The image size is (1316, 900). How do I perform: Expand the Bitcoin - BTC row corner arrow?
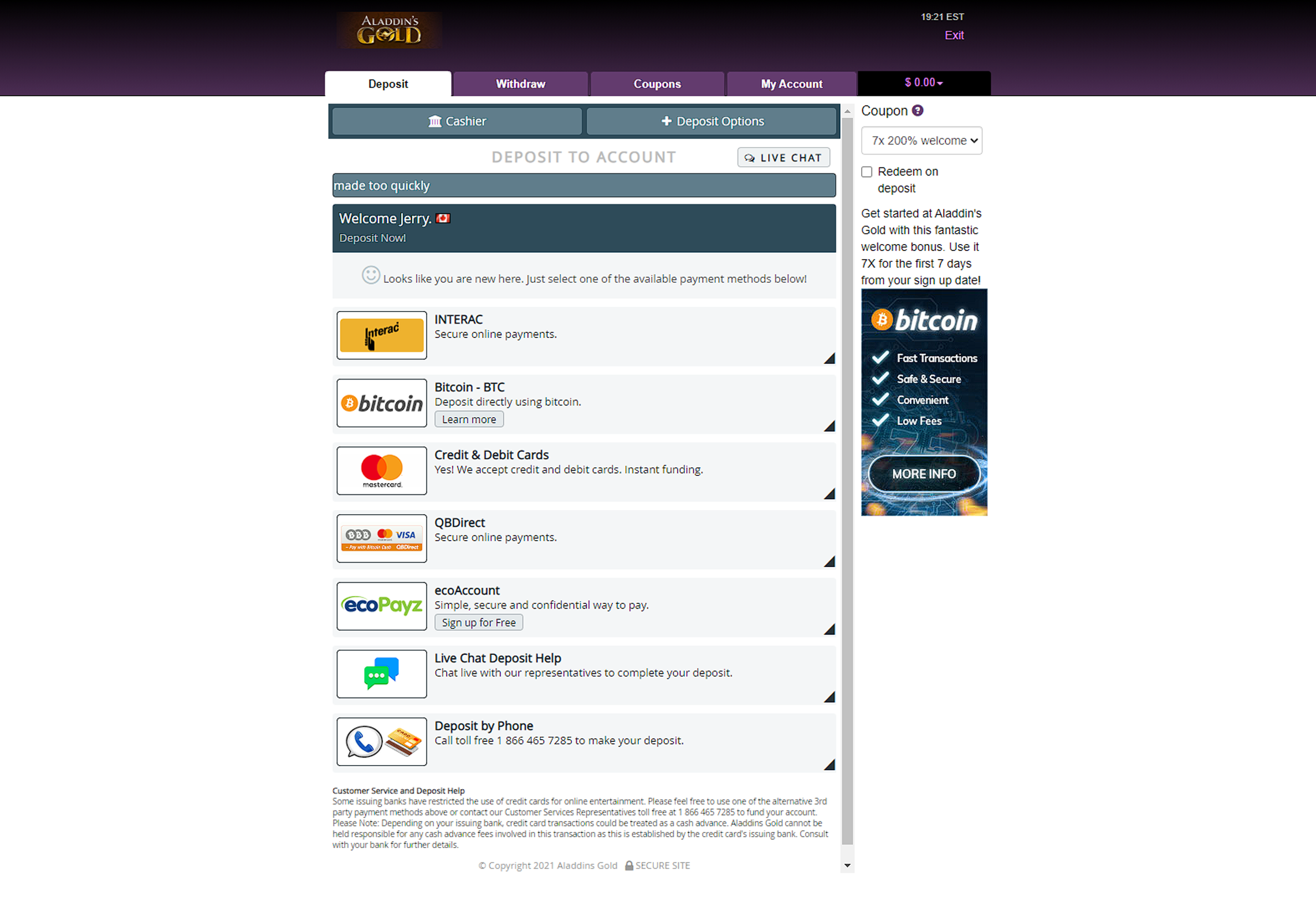click(x=830, y=426)
